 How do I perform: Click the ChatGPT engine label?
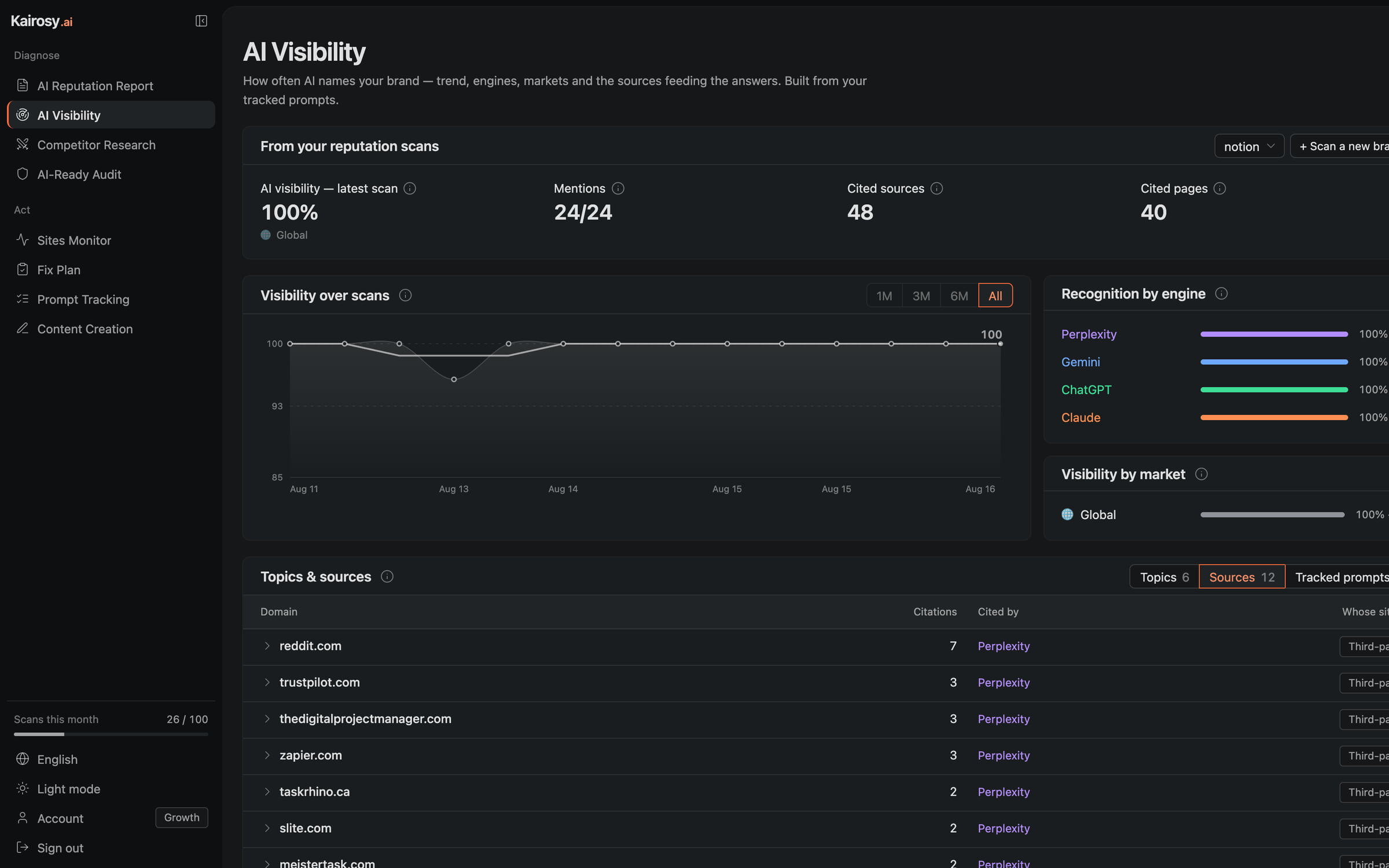[1086, 389]
